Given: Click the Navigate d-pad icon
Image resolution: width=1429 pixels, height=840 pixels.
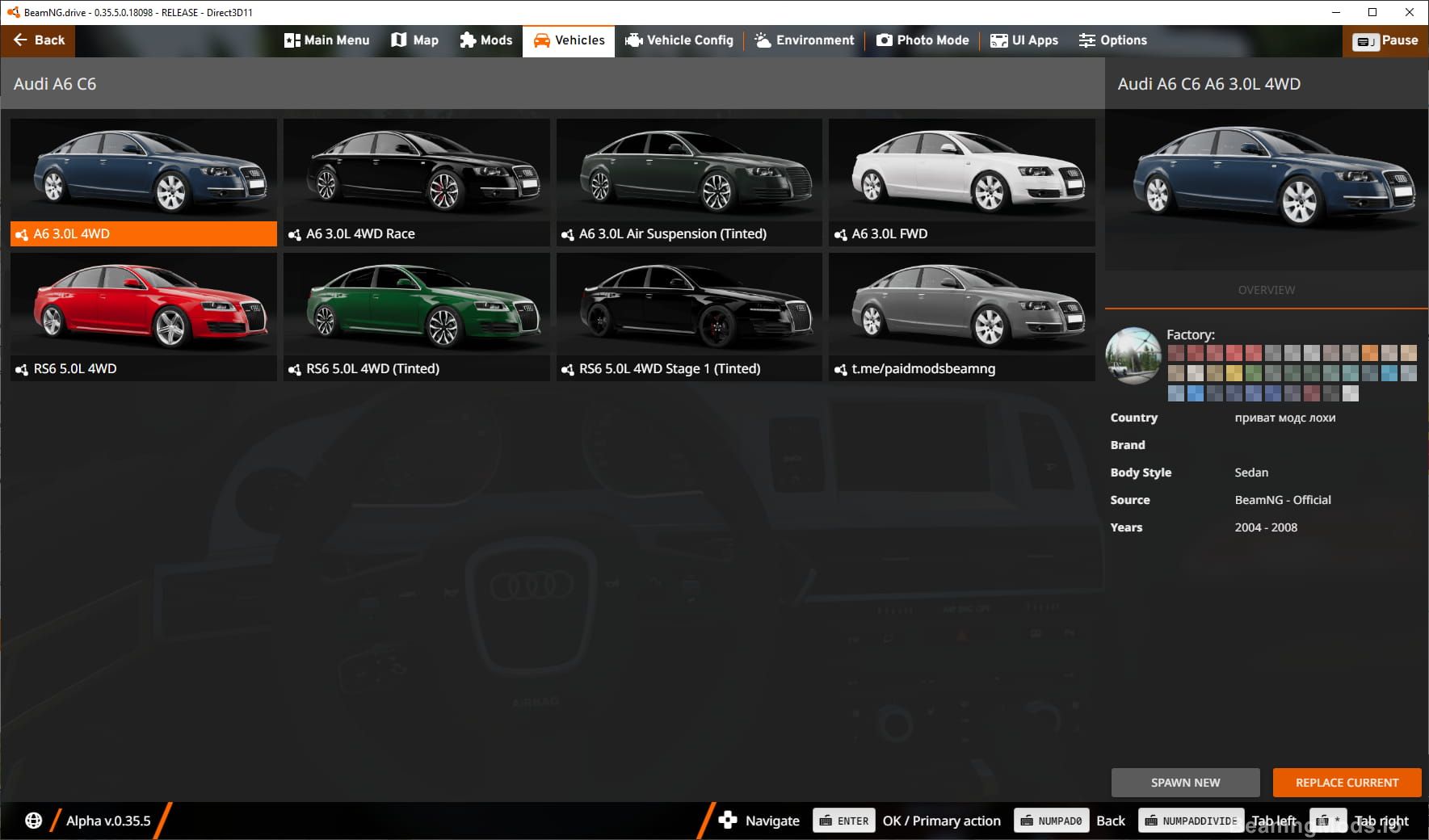Looking at the screenshot, I should 728,820.
